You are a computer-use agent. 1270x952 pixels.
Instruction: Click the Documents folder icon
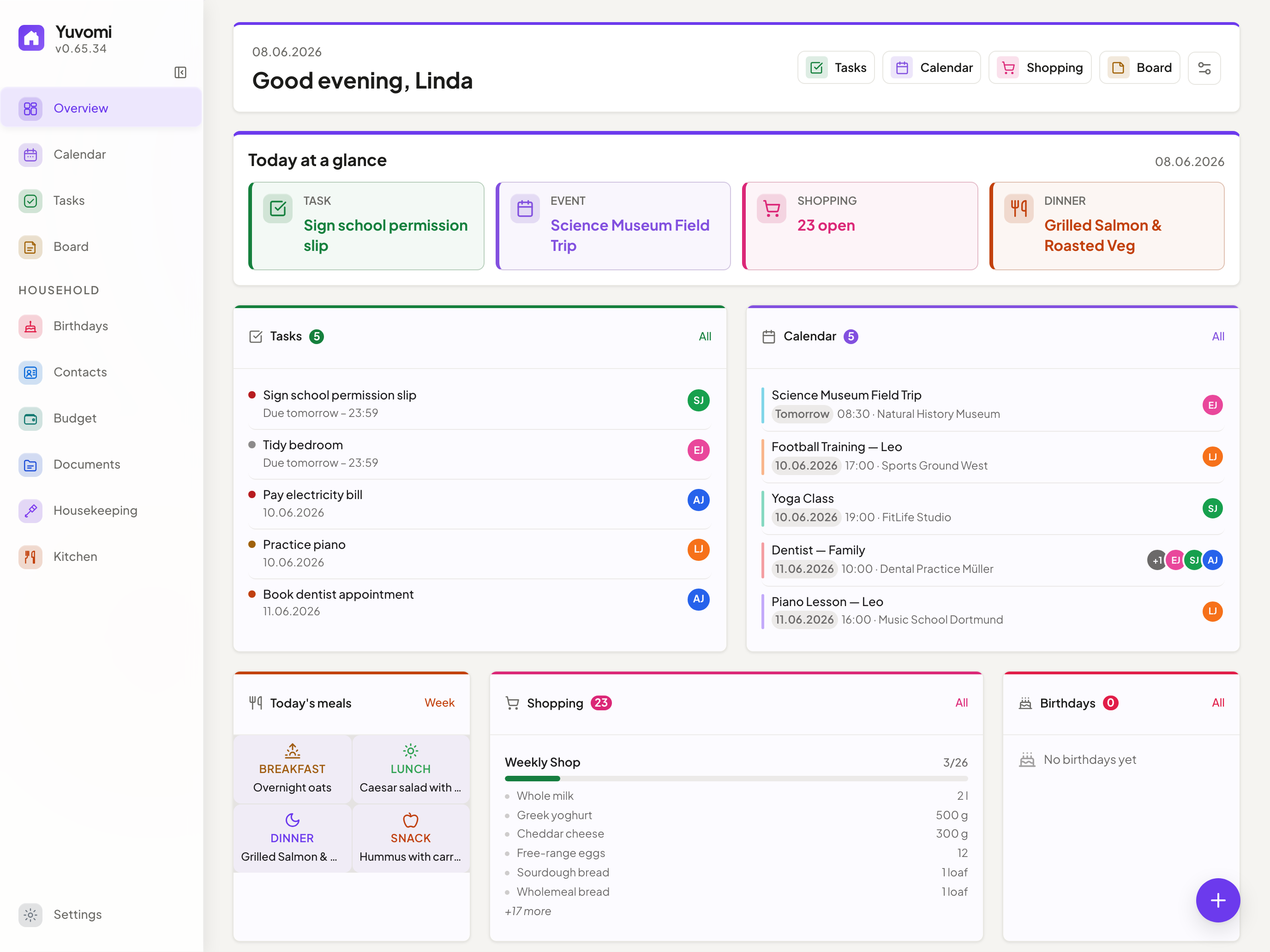pyautogui.click(x=30, y=464)
